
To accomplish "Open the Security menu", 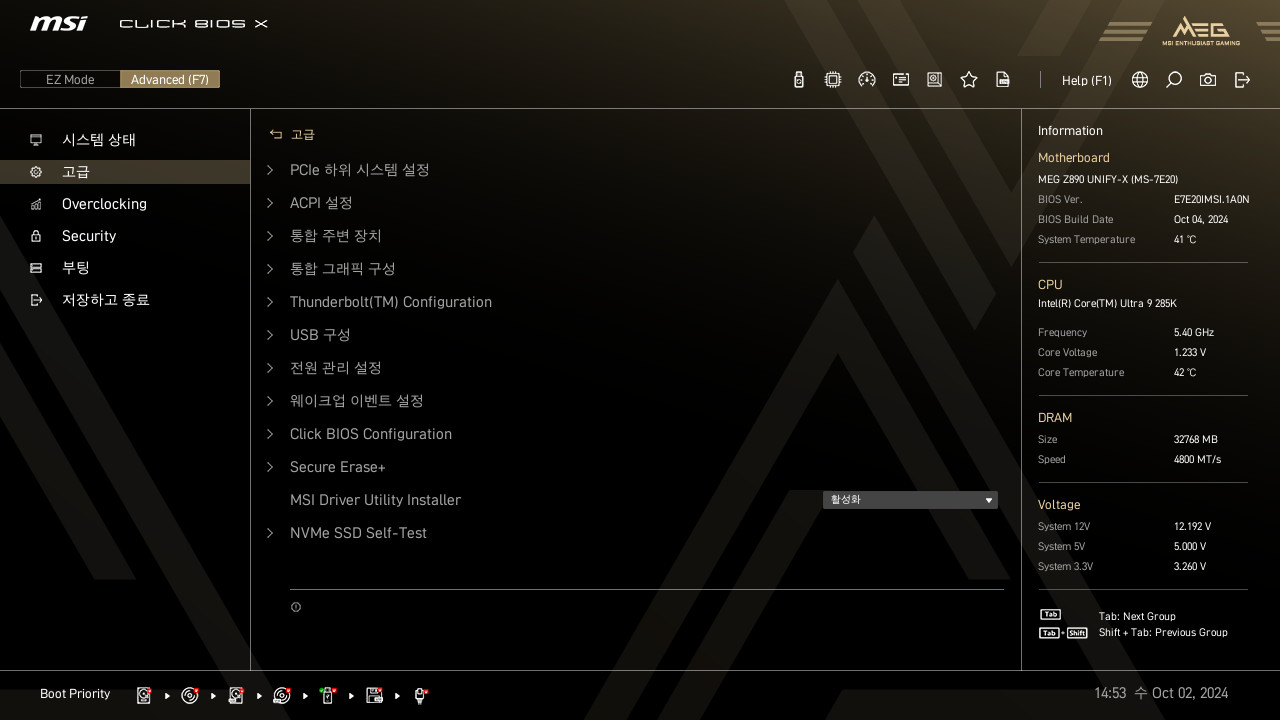I will coord(89,236).
